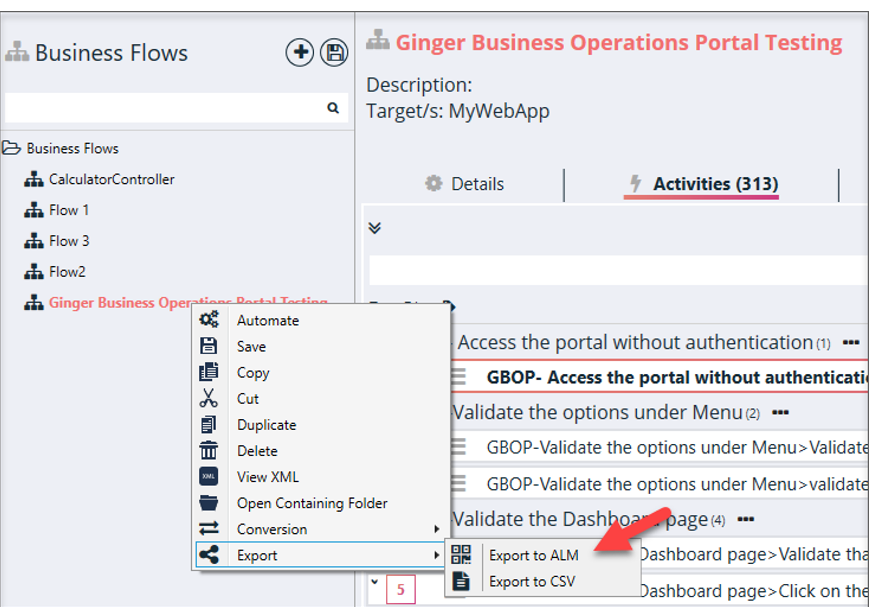Screen dimensions: 878x607
Task: Click the save all floppy disk icon
Action: coord(333,53)
